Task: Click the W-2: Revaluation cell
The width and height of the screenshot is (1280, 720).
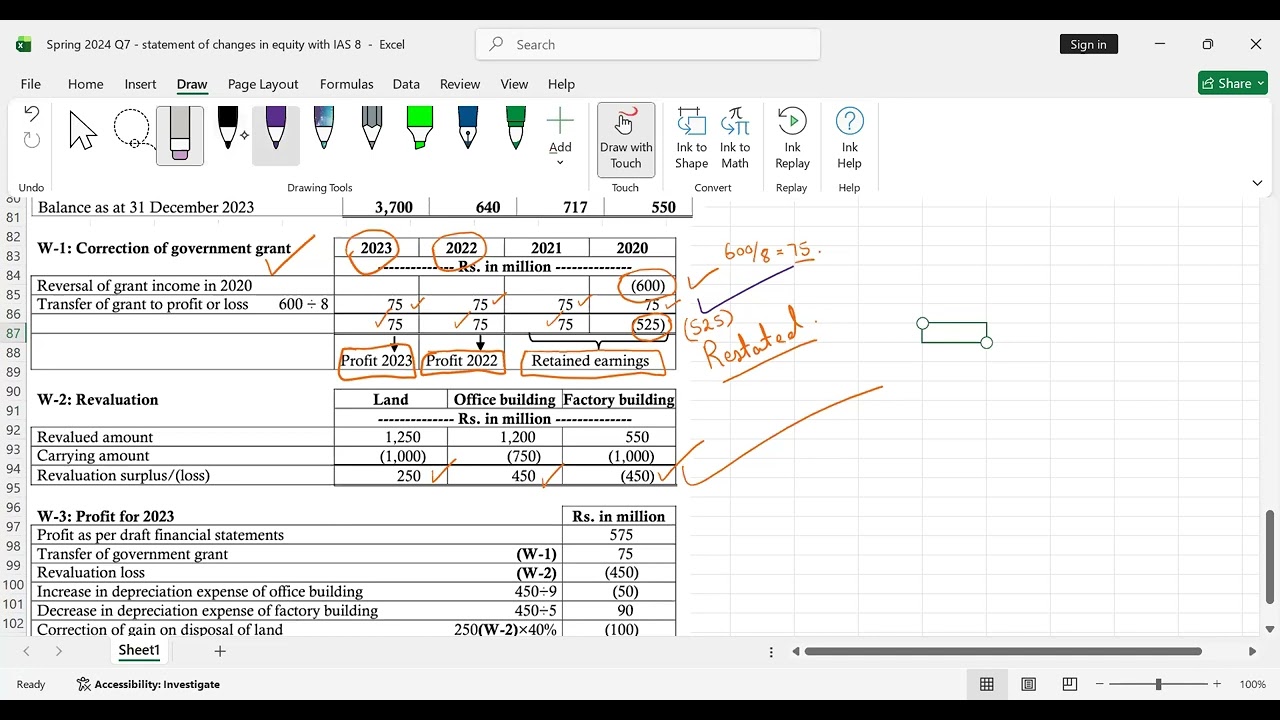Action: tap(98, 399)
